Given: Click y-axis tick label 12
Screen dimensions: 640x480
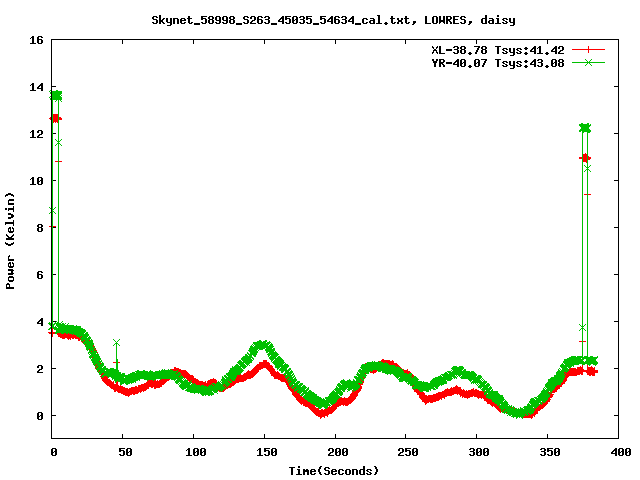Looking at the screenshot, I should pyautogui.click(x=36, y=134).
